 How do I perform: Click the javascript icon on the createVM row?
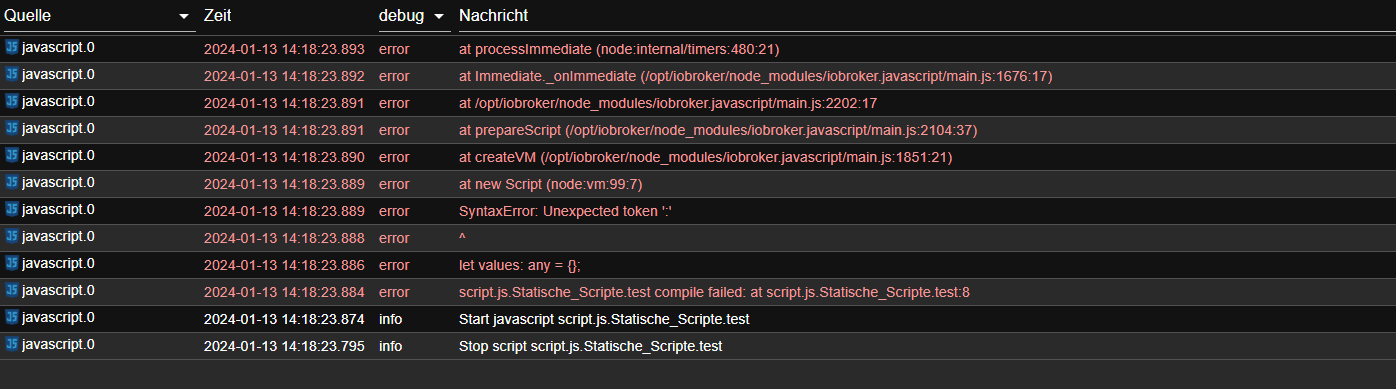[x=12, y=155]
